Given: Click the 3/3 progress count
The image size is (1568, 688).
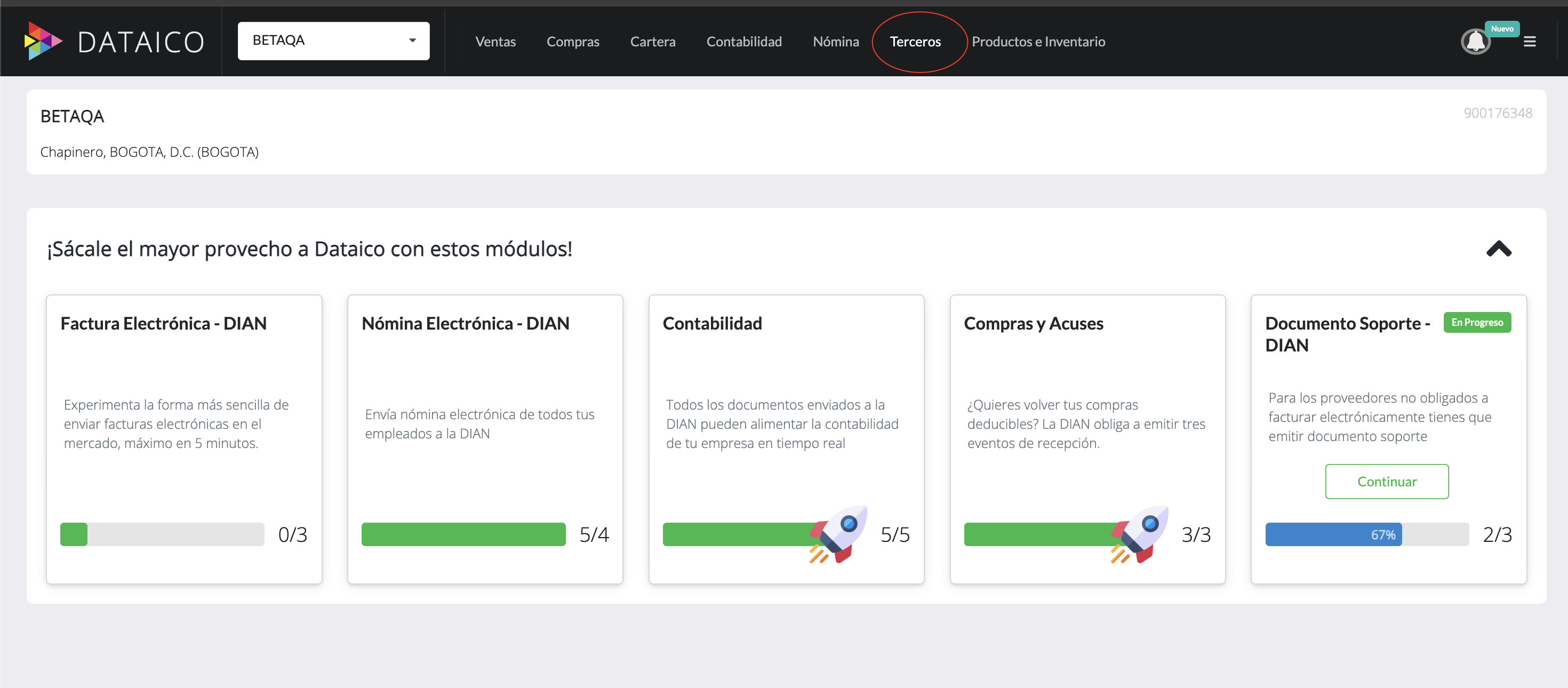Looking at the screenshot, I should [1196, 534].
